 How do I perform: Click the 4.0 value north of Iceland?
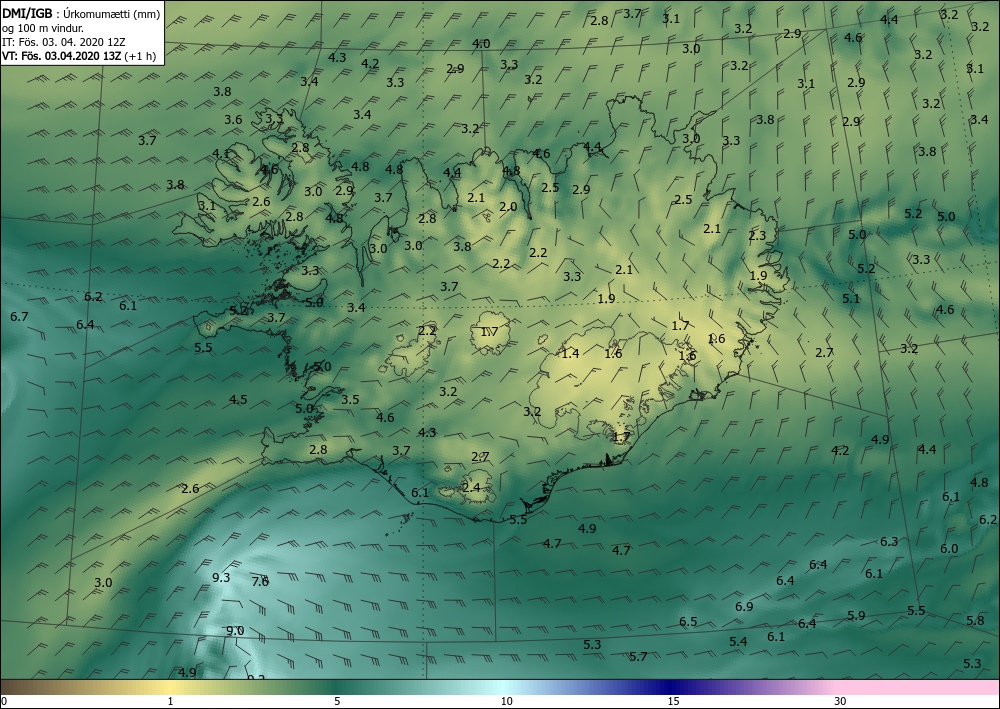[481, 43]
